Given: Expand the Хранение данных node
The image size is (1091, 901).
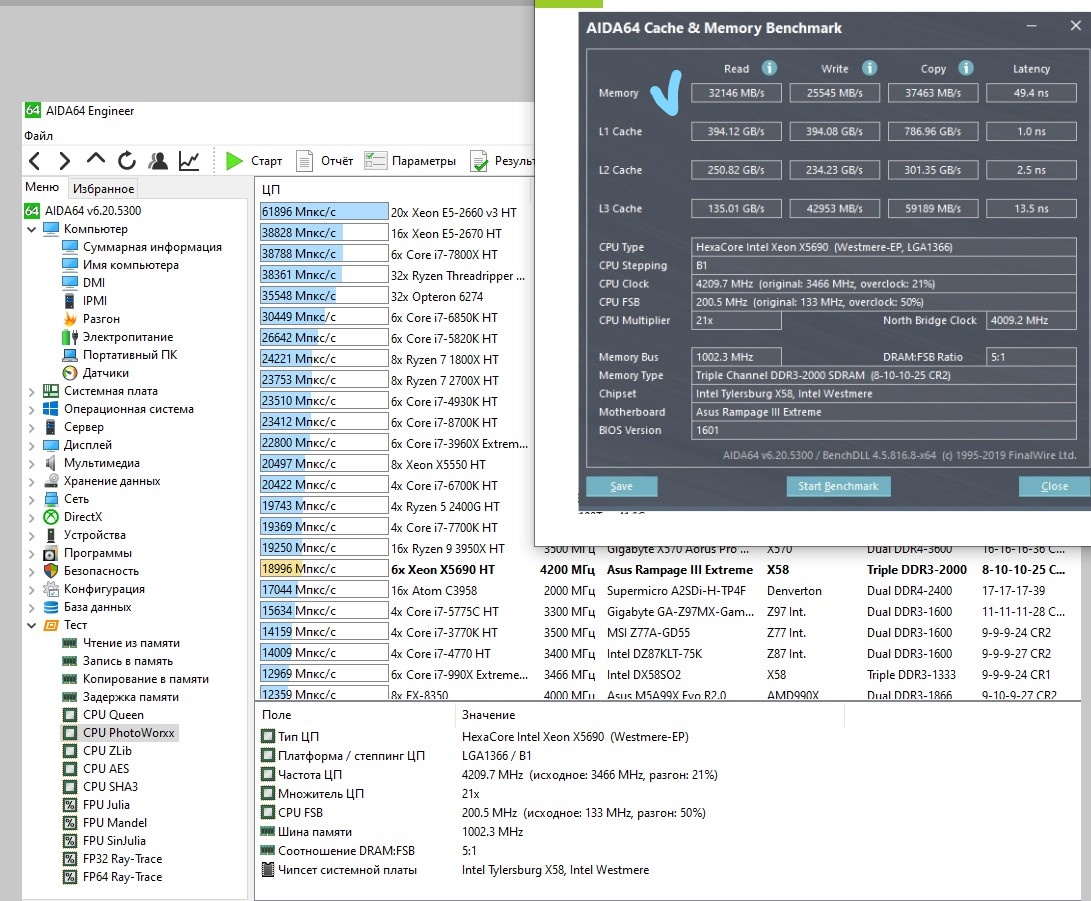Looking at the screenshot, I should pyautogui.click(x=31, y=481).
